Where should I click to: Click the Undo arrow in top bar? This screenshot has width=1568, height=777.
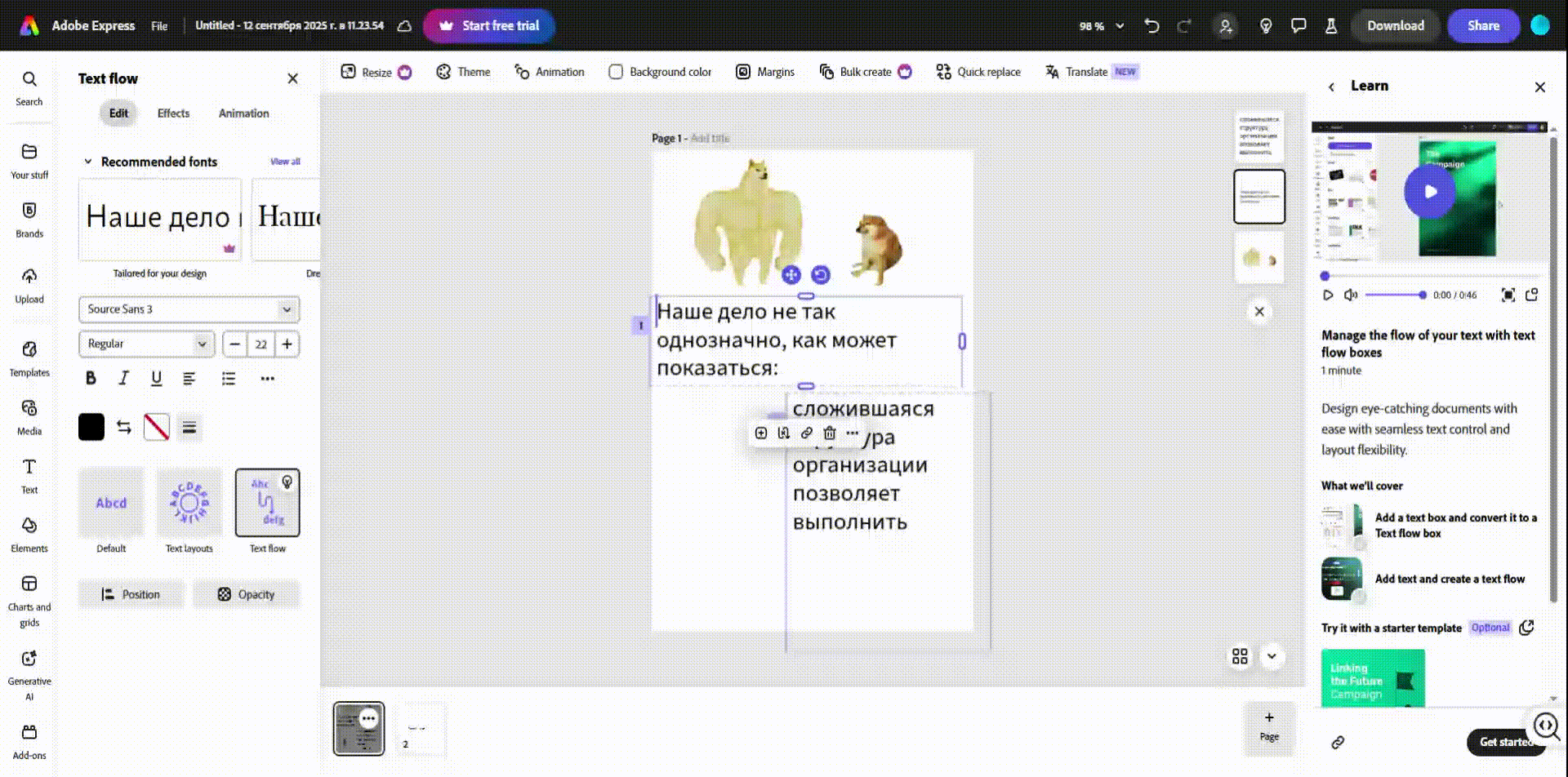pos(1151,26)
